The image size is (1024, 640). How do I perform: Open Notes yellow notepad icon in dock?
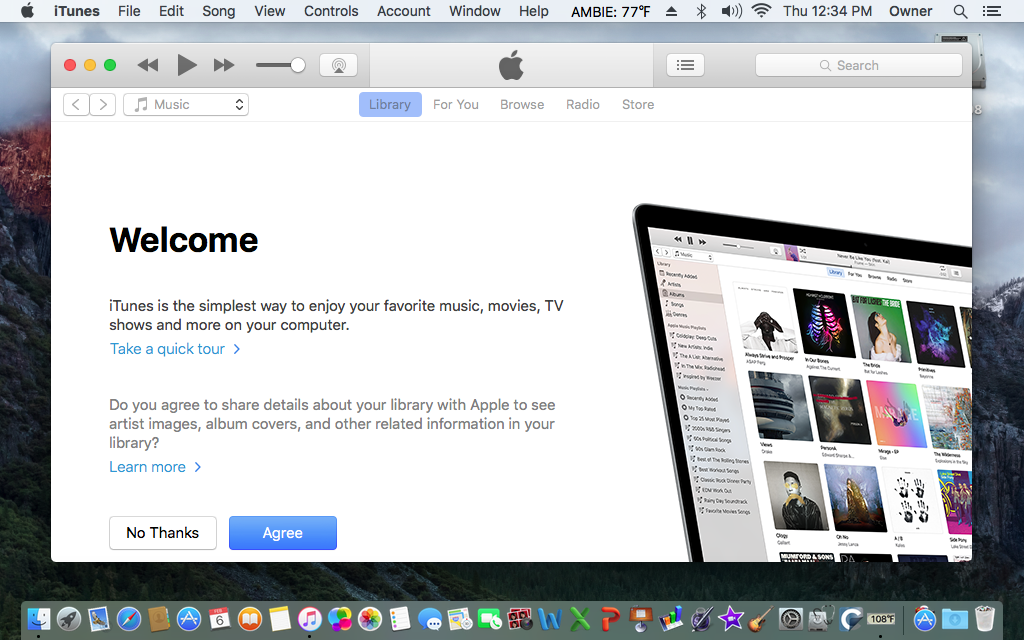coord(280,618)
